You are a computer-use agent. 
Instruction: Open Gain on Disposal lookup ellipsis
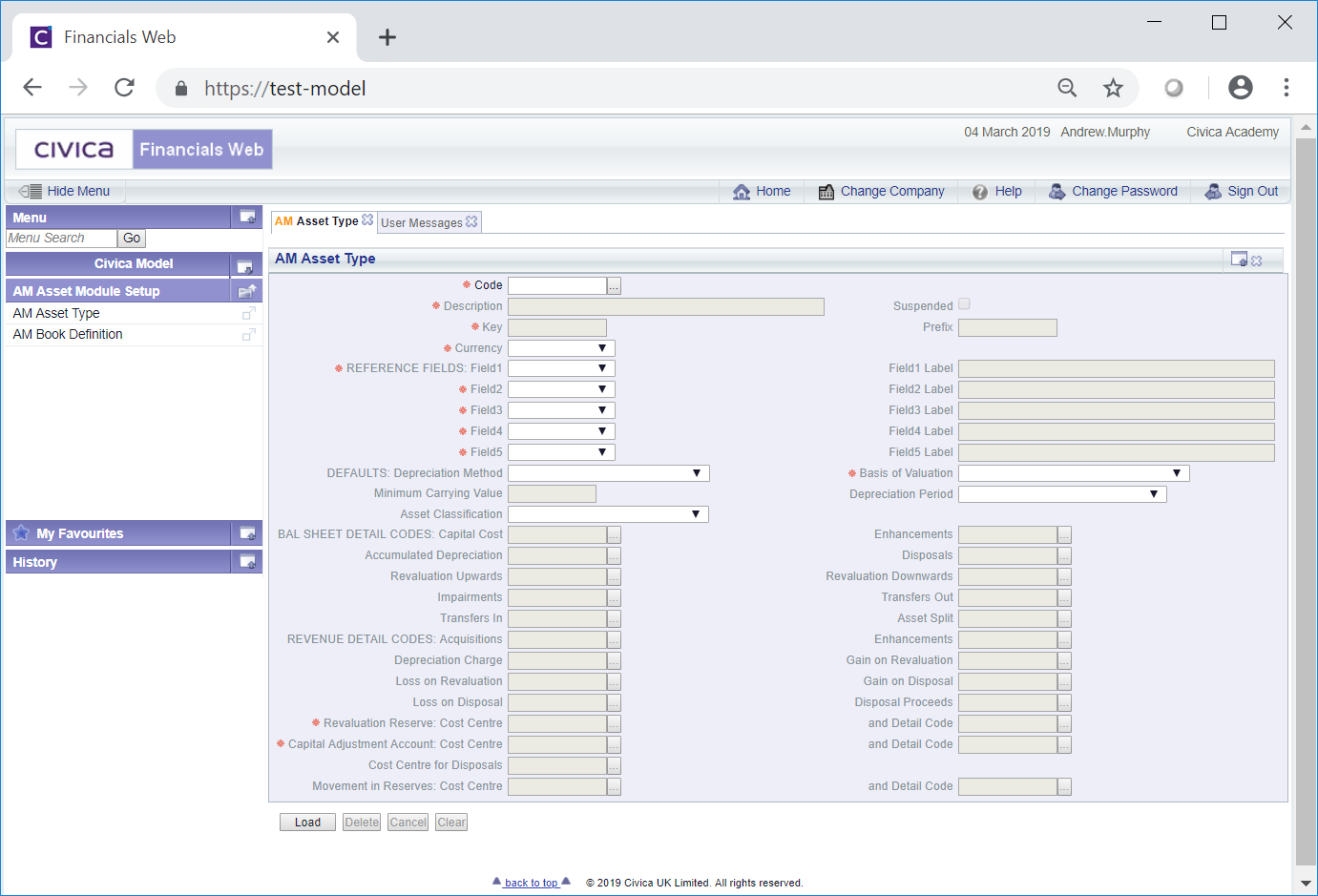[1064, 682]
